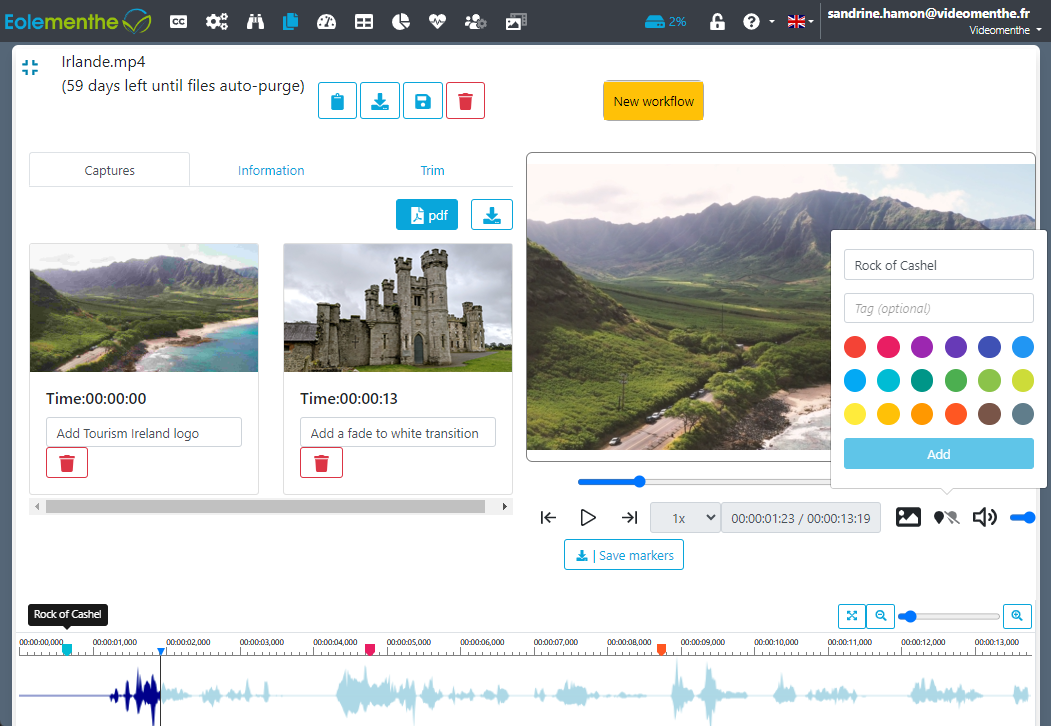Open the closed captions CC tool
Image resolution: width=1051 pixels, height=726 pixels.
click(x=178, y=21)
